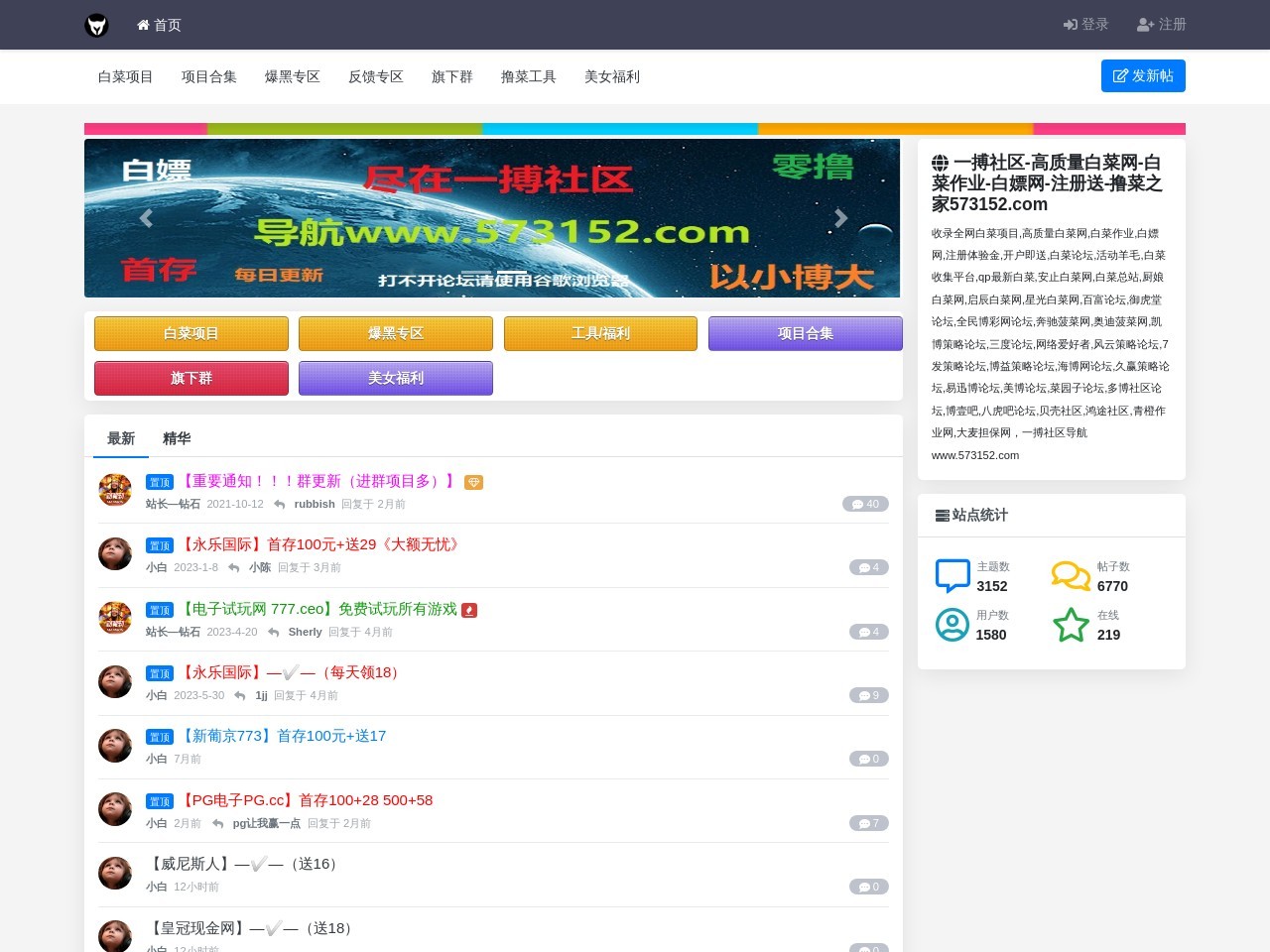The width and height of the screenshot is (1270, 952).
Task: Click avatar of 首存100元+送29 post
Action: click(x=115, y=553)
